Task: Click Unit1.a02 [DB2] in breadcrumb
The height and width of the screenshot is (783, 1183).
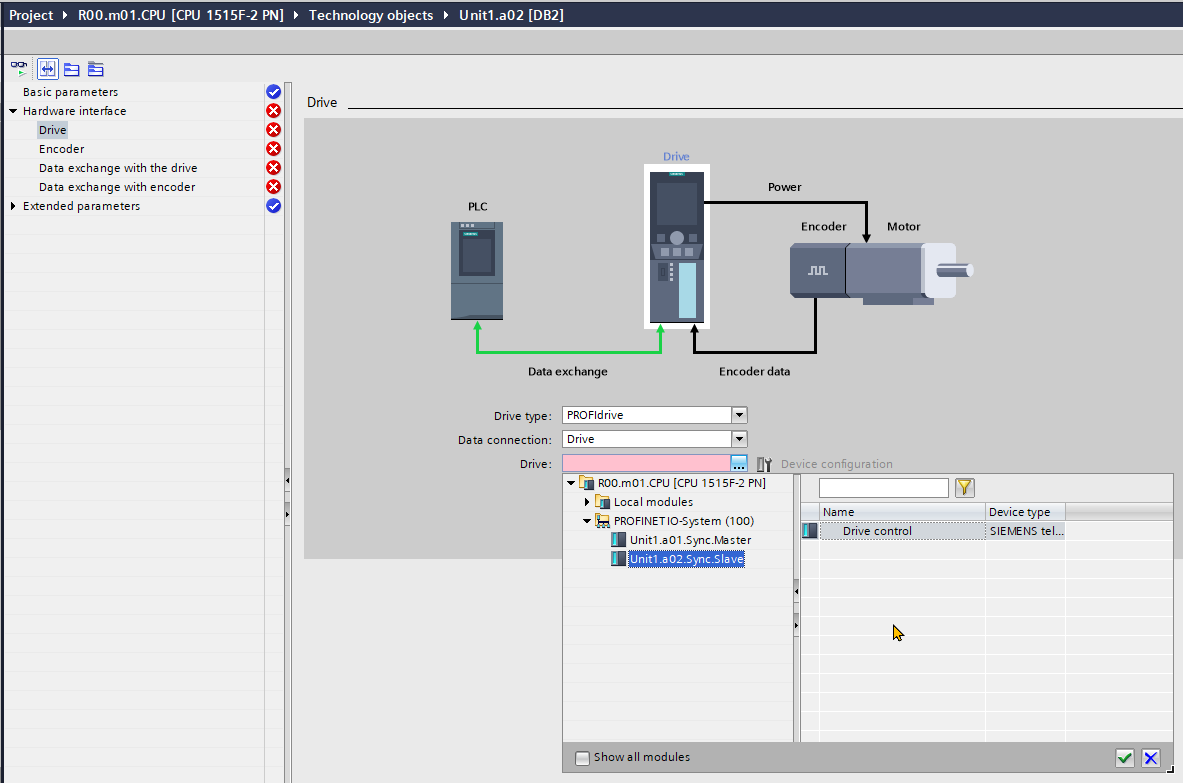Action: point(511,15)
